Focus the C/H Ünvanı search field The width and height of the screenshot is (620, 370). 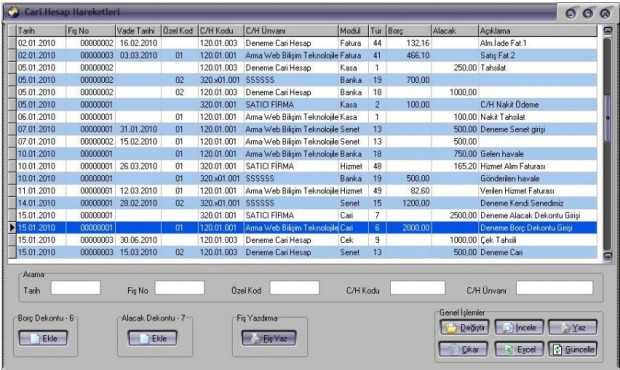click(555, 288)
